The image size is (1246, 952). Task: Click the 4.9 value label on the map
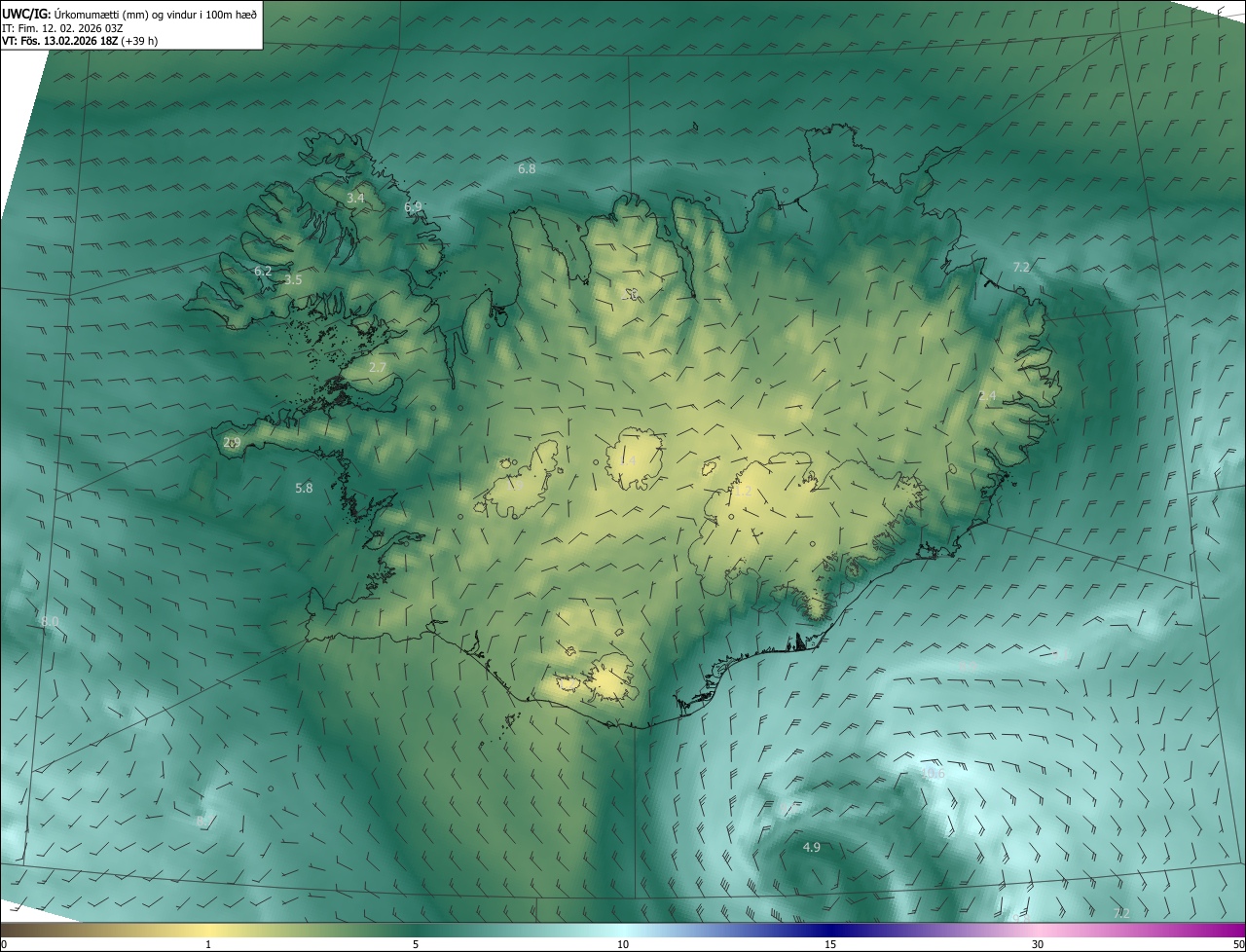coord(811,847)
